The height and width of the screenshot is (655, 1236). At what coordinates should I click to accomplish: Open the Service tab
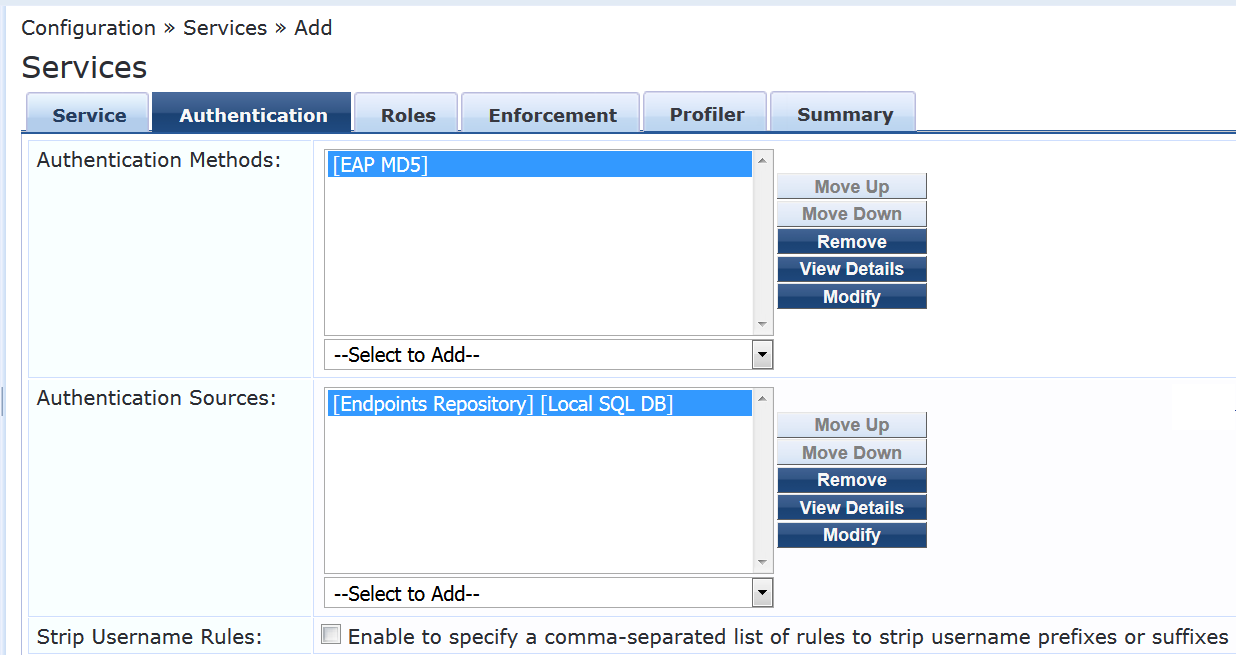[x=89, y=115]
